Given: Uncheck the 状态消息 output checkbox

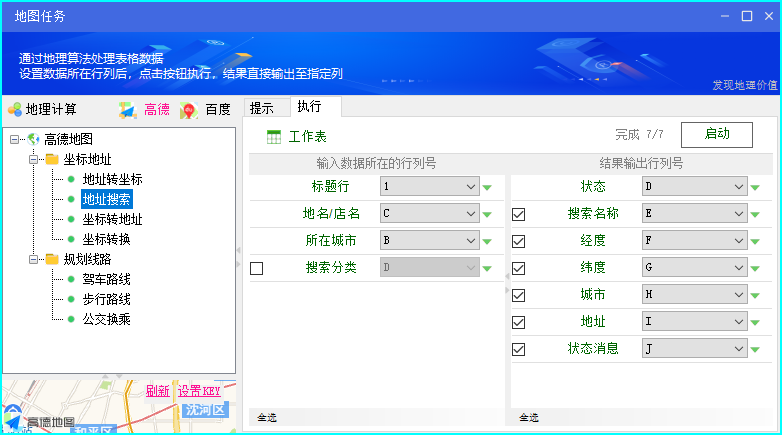Looking at the screenshot, I should click(x=518, y=349).
